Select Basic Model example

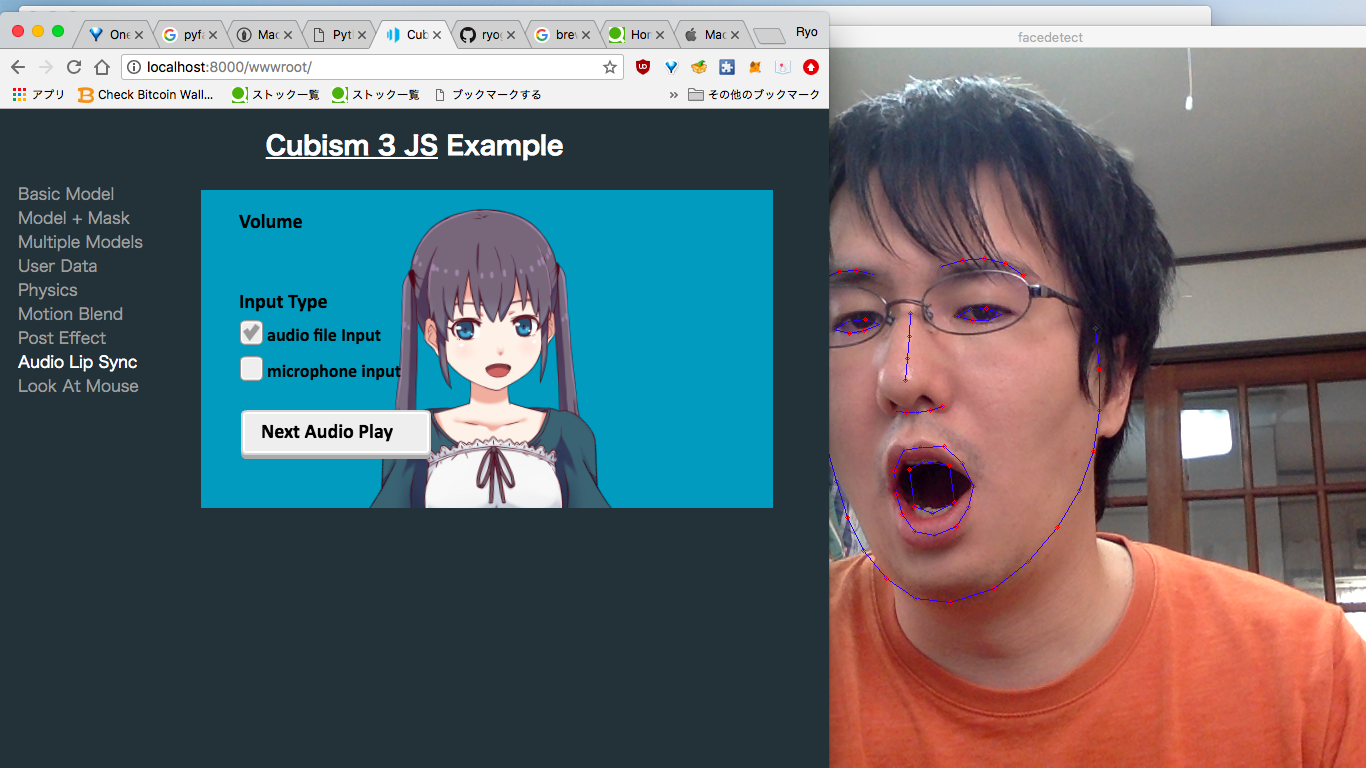point(66,194)
